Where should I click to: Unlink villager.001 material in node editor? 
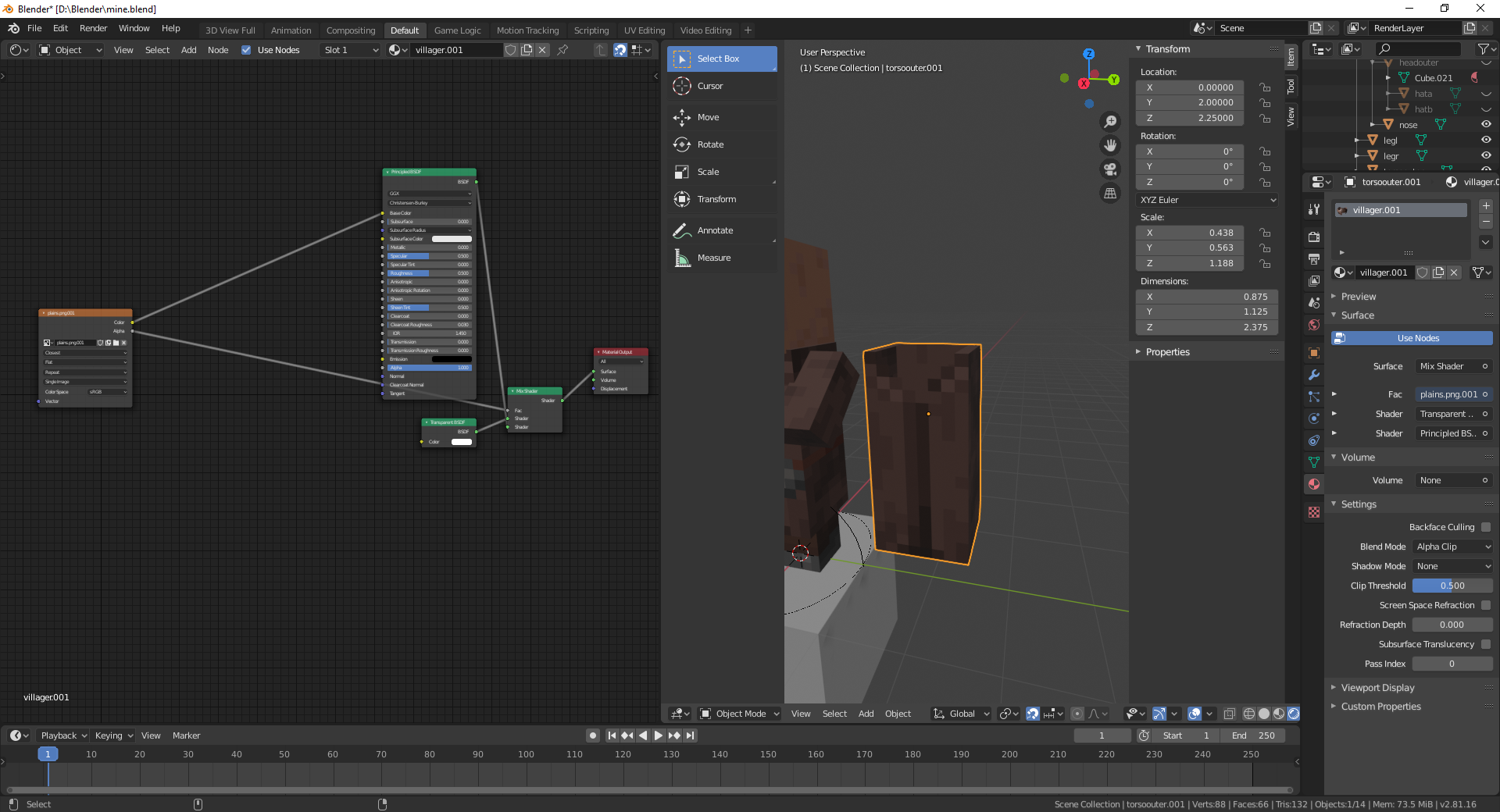point(542,50)
